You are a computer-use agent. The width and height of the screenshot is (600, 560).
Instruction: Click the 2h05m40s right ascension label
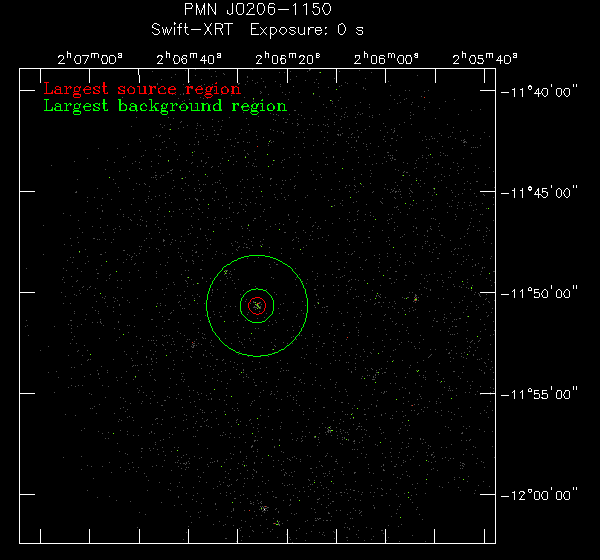pyautogui.click(x=484, y=59)
